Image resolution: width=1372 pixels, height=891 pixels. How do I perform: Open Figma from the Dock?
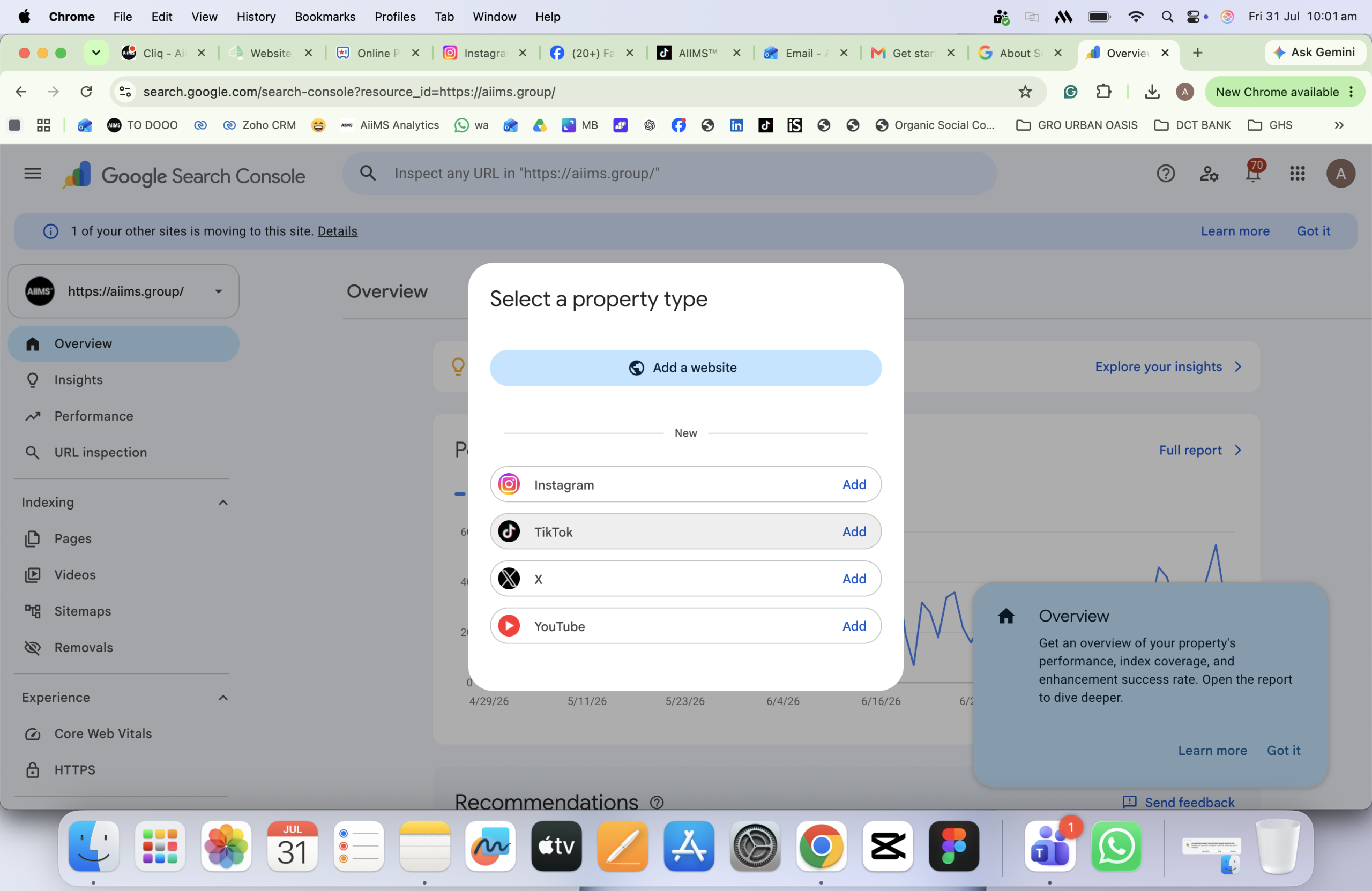953,846
